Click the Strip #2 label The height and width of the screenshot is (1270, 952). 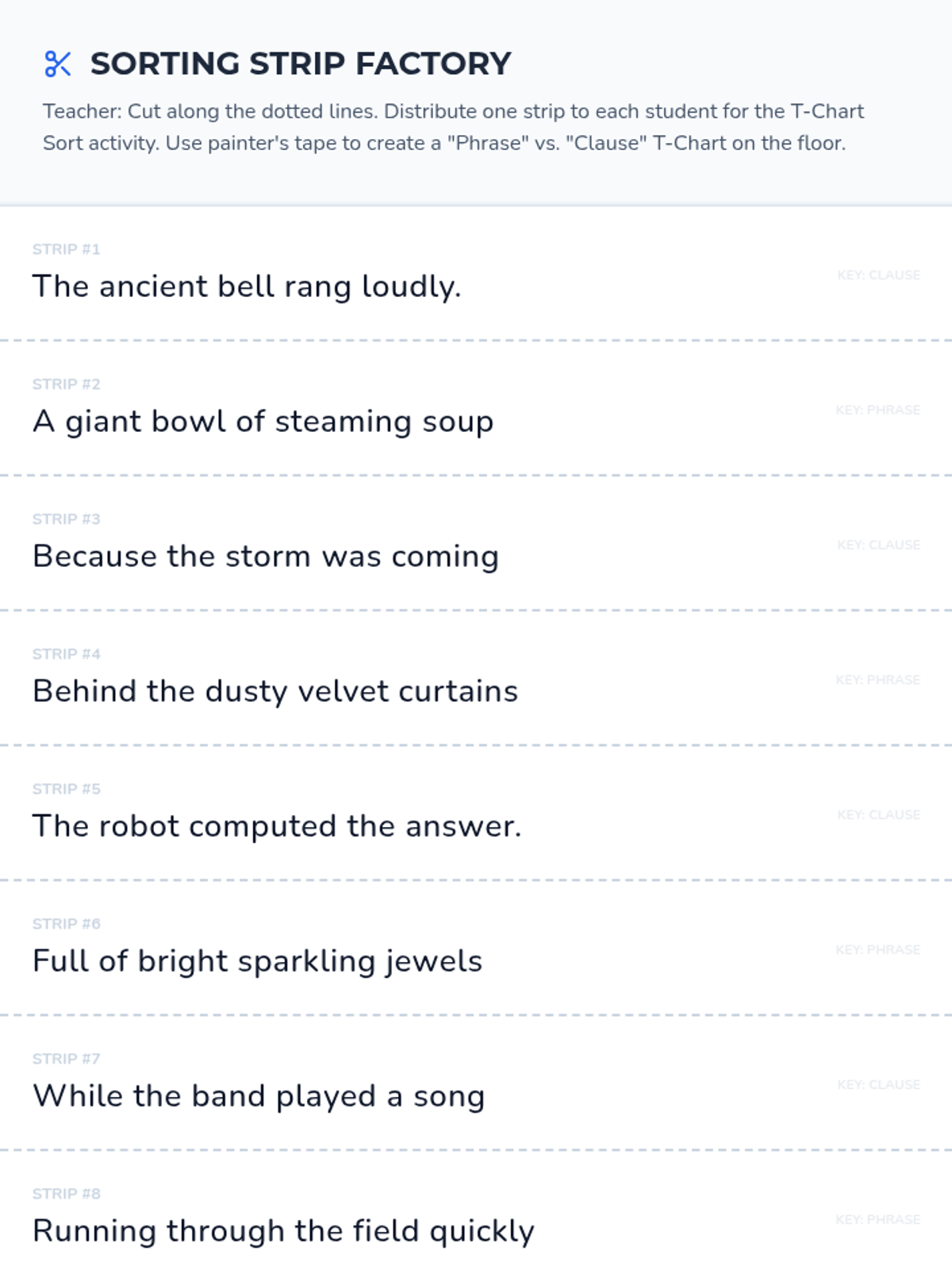click(x=66, y=384)
